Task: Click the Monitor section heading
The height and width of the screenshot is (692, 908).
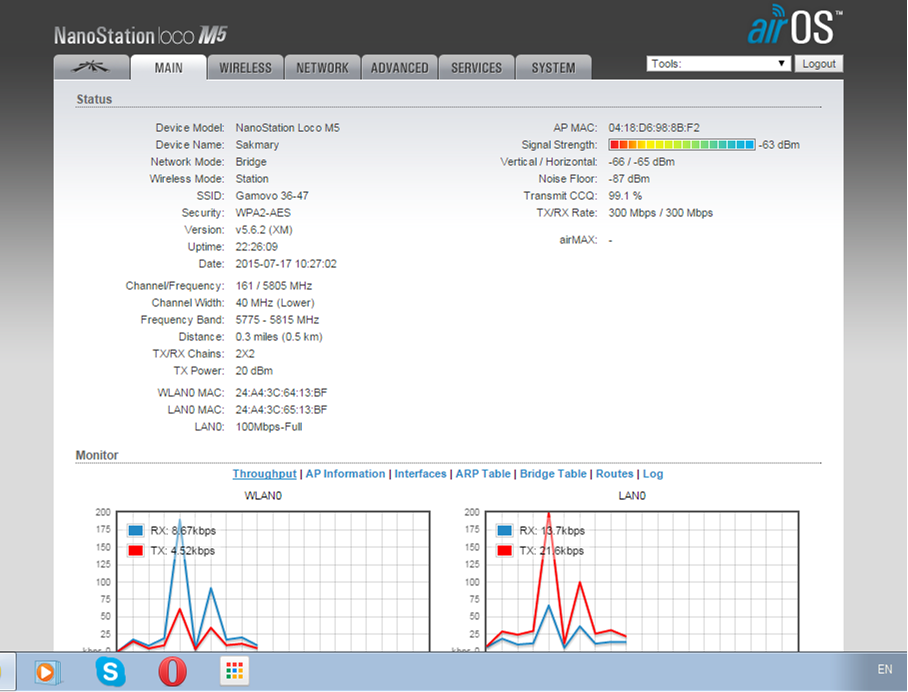Action: [x=97, y=455]
